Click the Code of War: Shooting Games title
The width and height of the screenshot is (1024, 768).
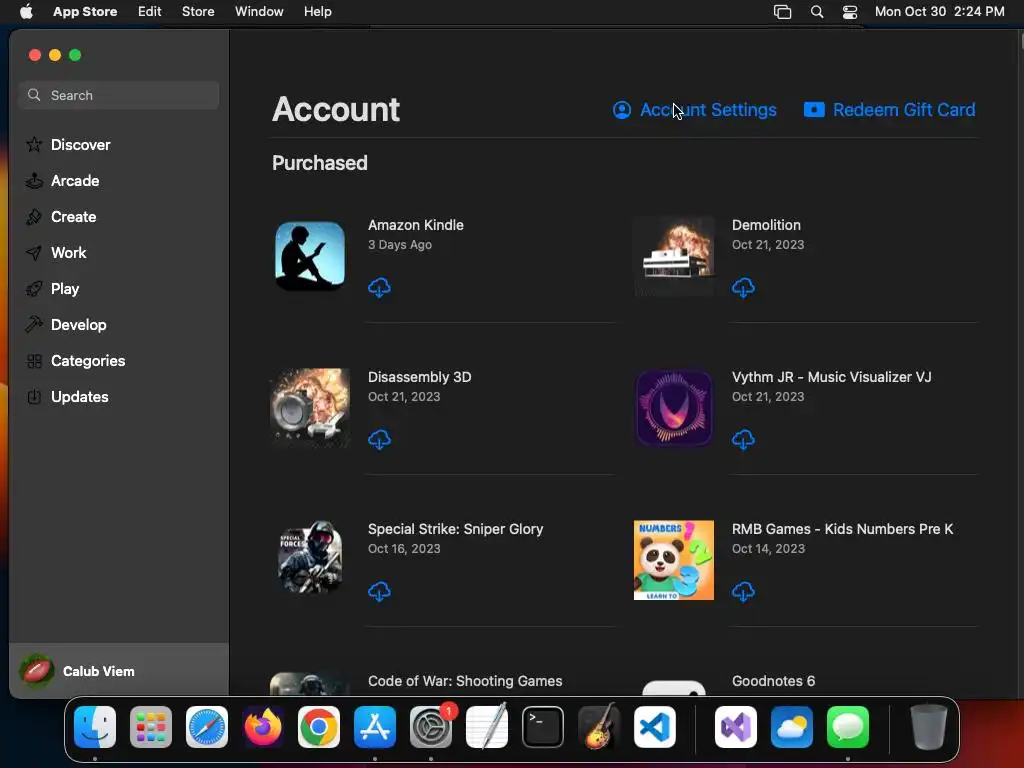(x=465, y=681)
